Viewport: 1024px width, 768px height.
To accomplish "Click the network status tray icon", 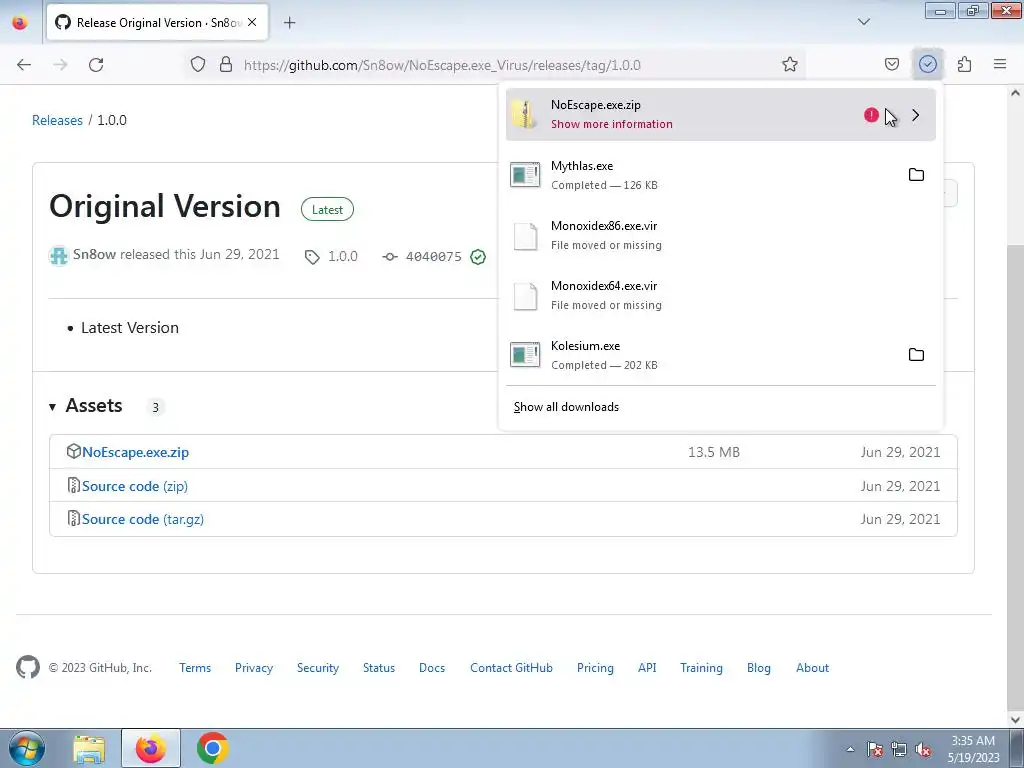I will [x=899, y=749].
